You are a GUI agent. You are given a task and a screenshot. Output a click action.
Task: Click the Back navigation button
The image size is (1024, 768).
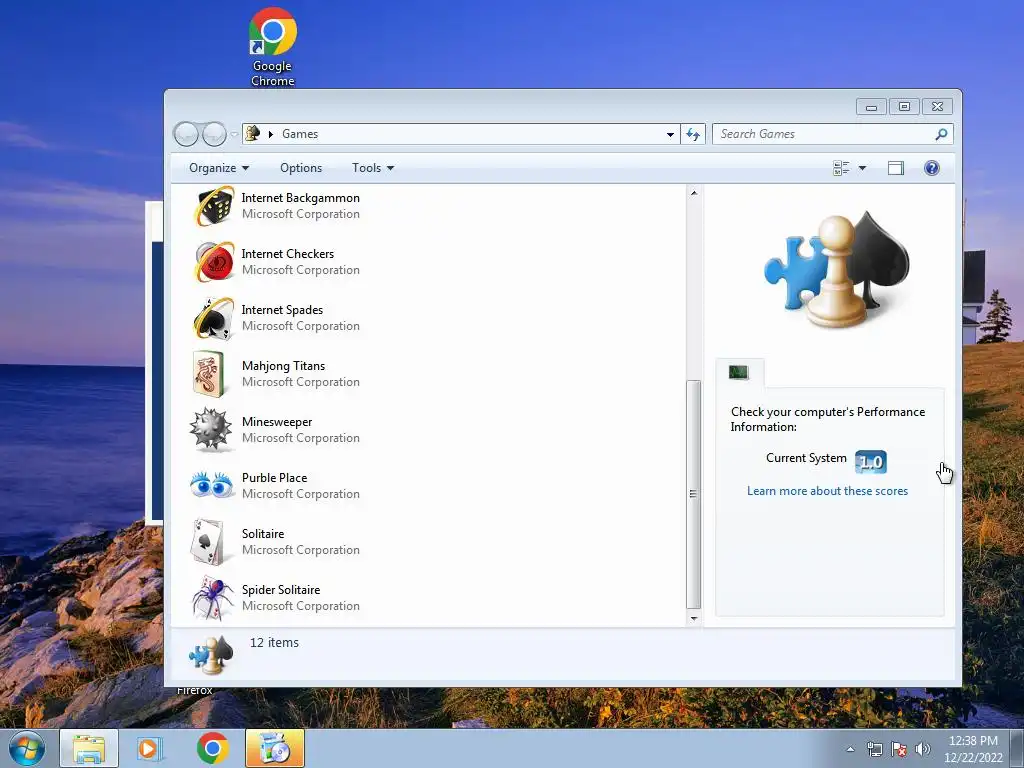coord(186,134)
